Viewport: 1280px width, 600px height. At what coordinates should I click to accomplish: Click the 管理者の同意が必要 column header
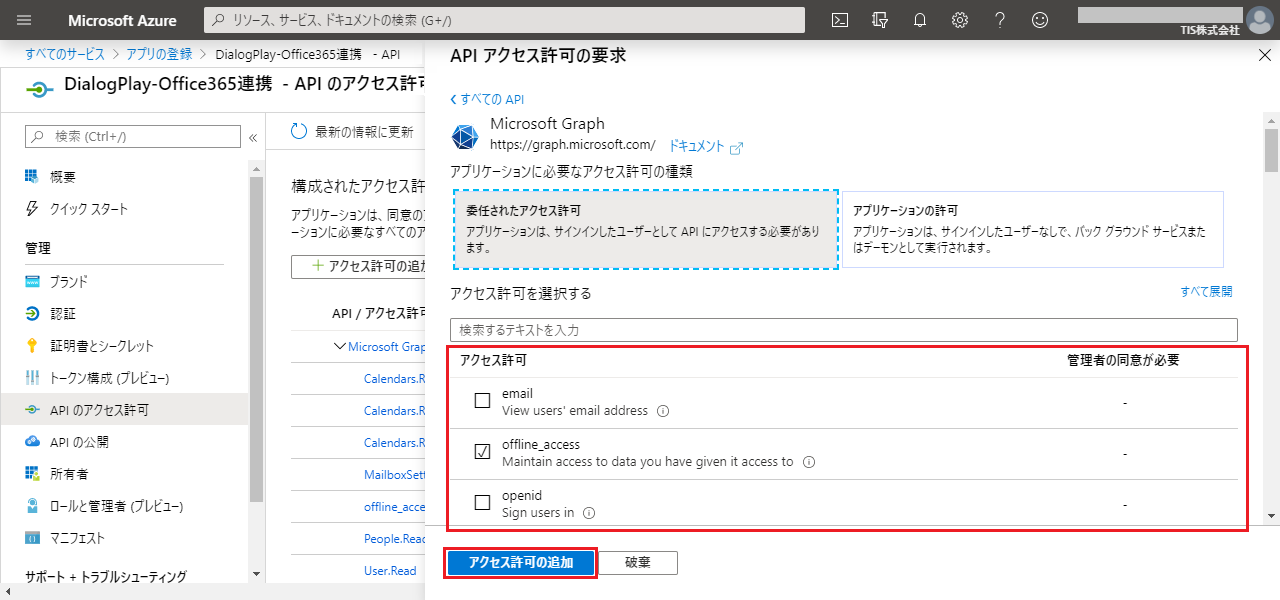point(1123,360)
